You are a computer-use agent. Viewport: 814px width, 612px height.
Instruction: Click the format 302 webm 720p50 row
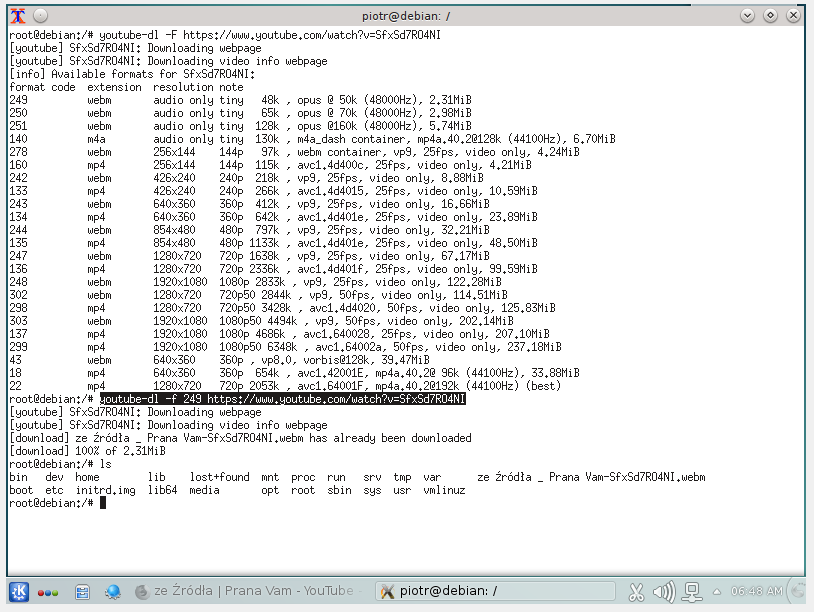259,295
